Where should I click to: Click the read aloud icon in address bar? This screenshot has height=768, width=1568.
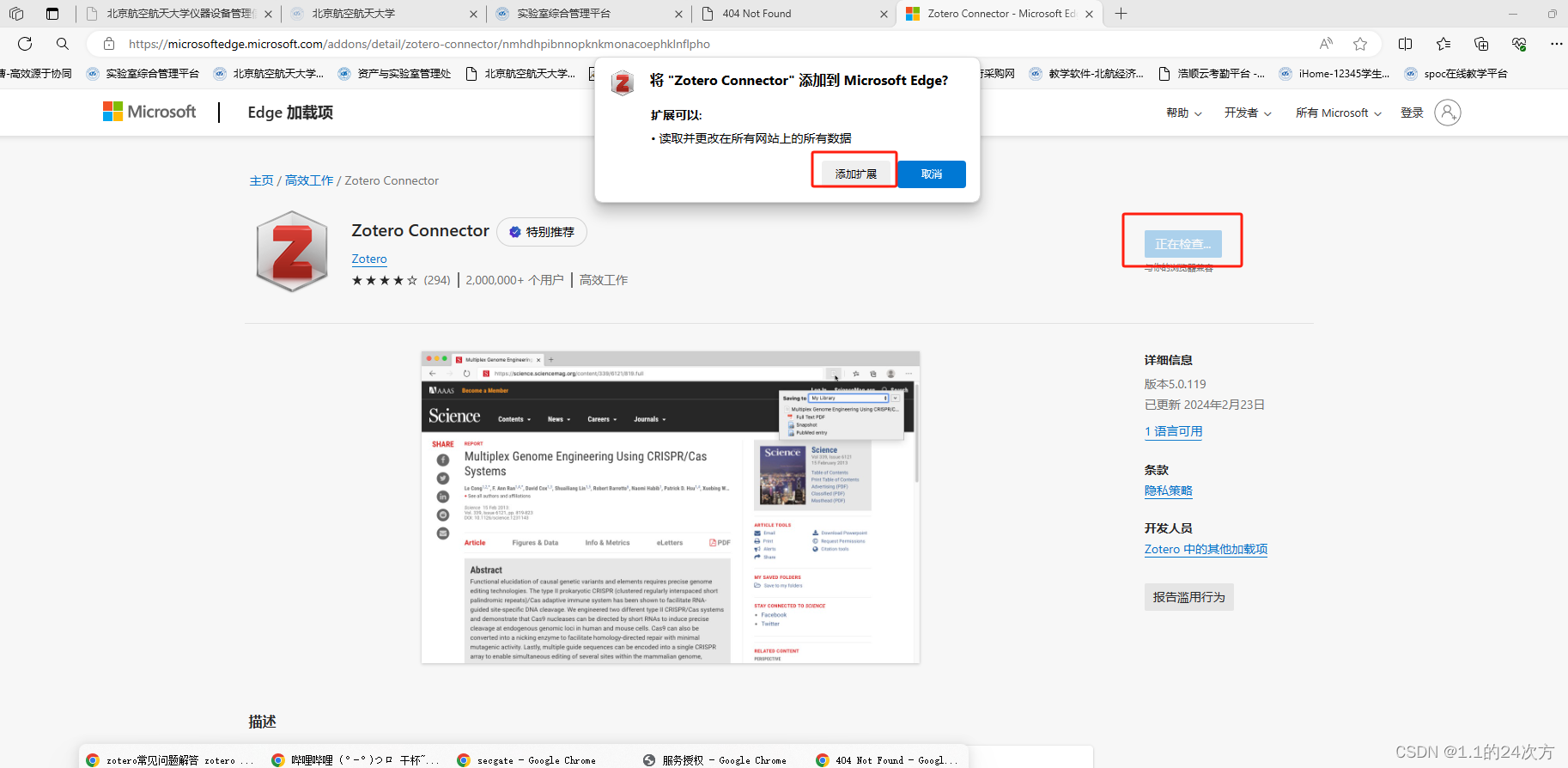(x=1326, y=44)
